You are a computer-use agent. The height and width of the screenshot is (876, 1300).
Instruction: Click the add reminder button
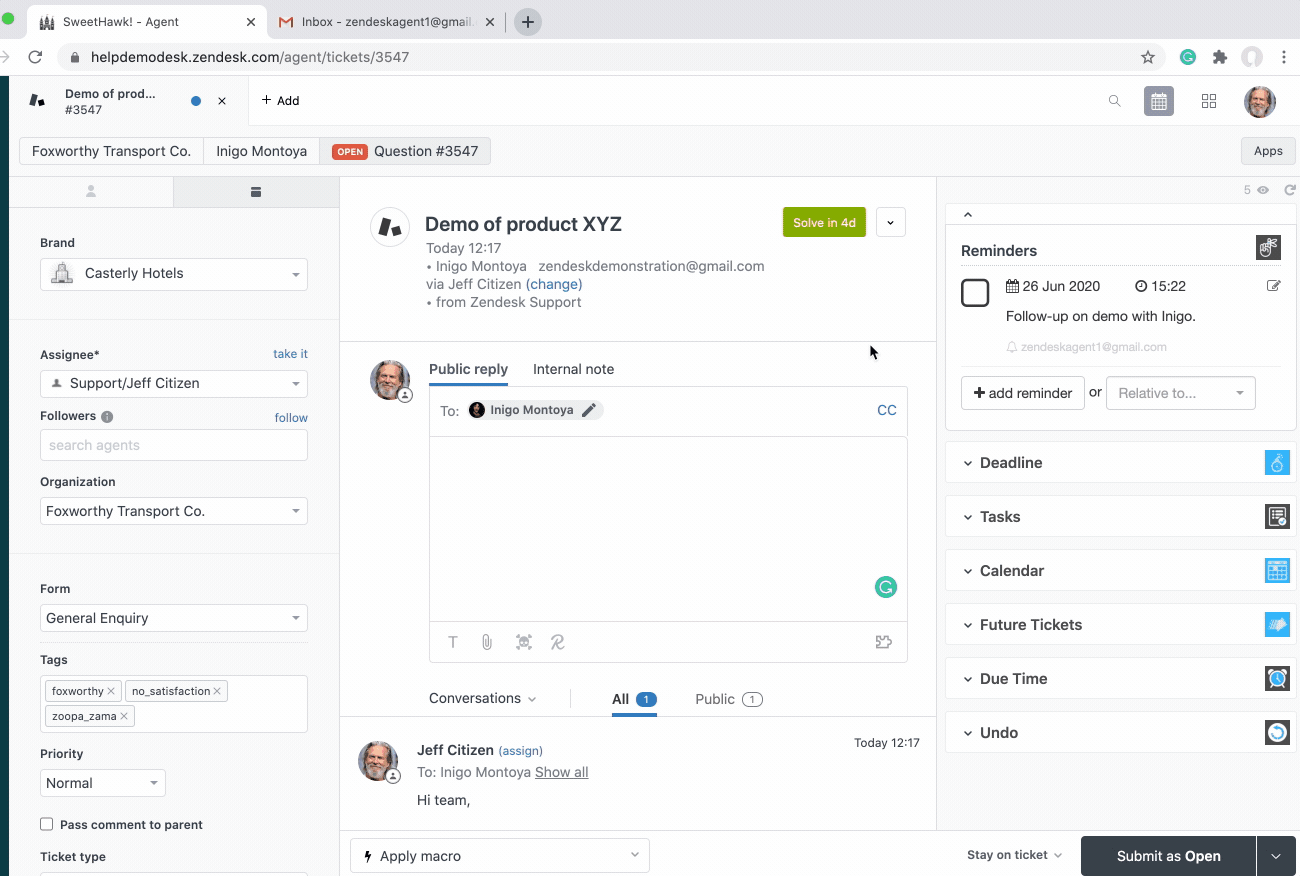click(x=1023, y=393)
